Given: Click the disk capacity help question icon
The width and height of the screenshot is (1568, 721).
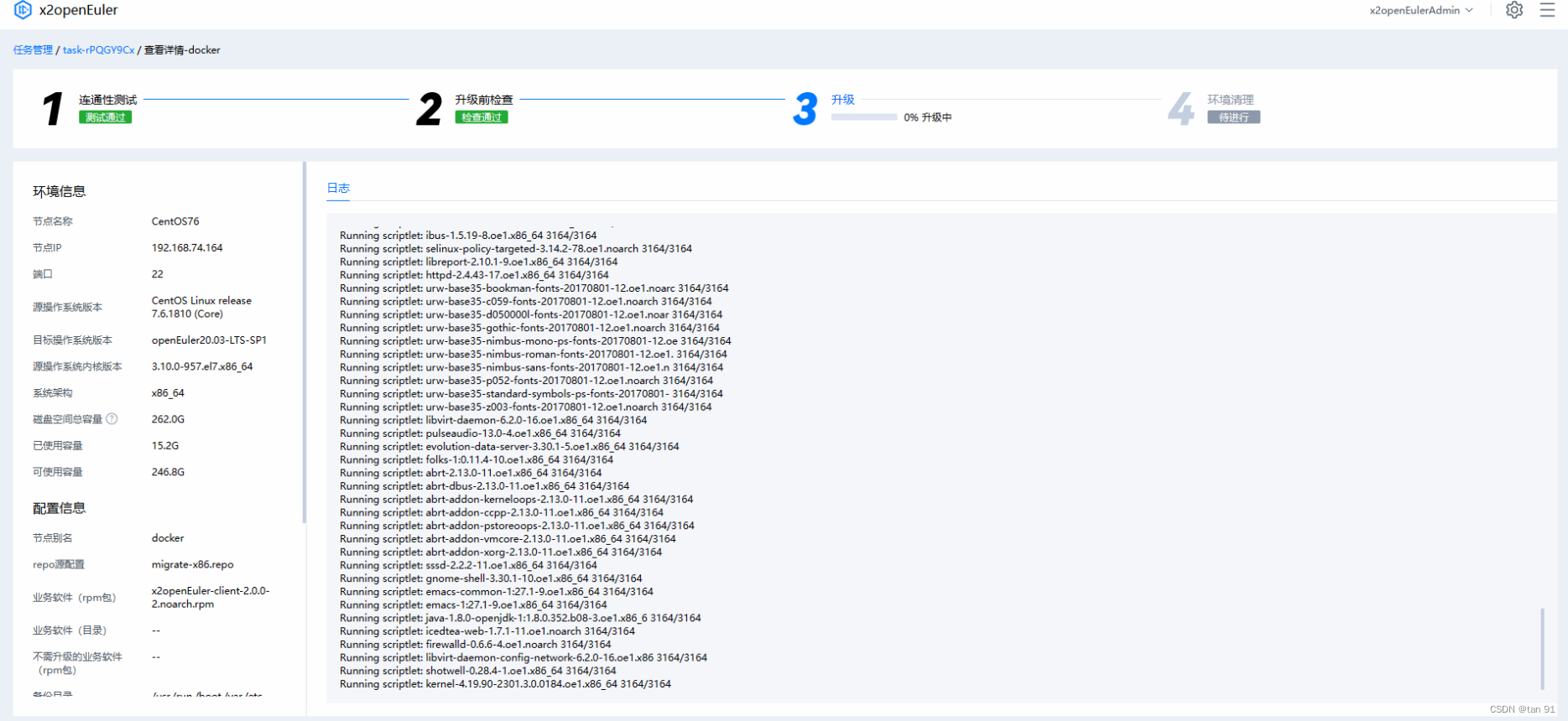Looking at the screenshot, I should [112, 419].
